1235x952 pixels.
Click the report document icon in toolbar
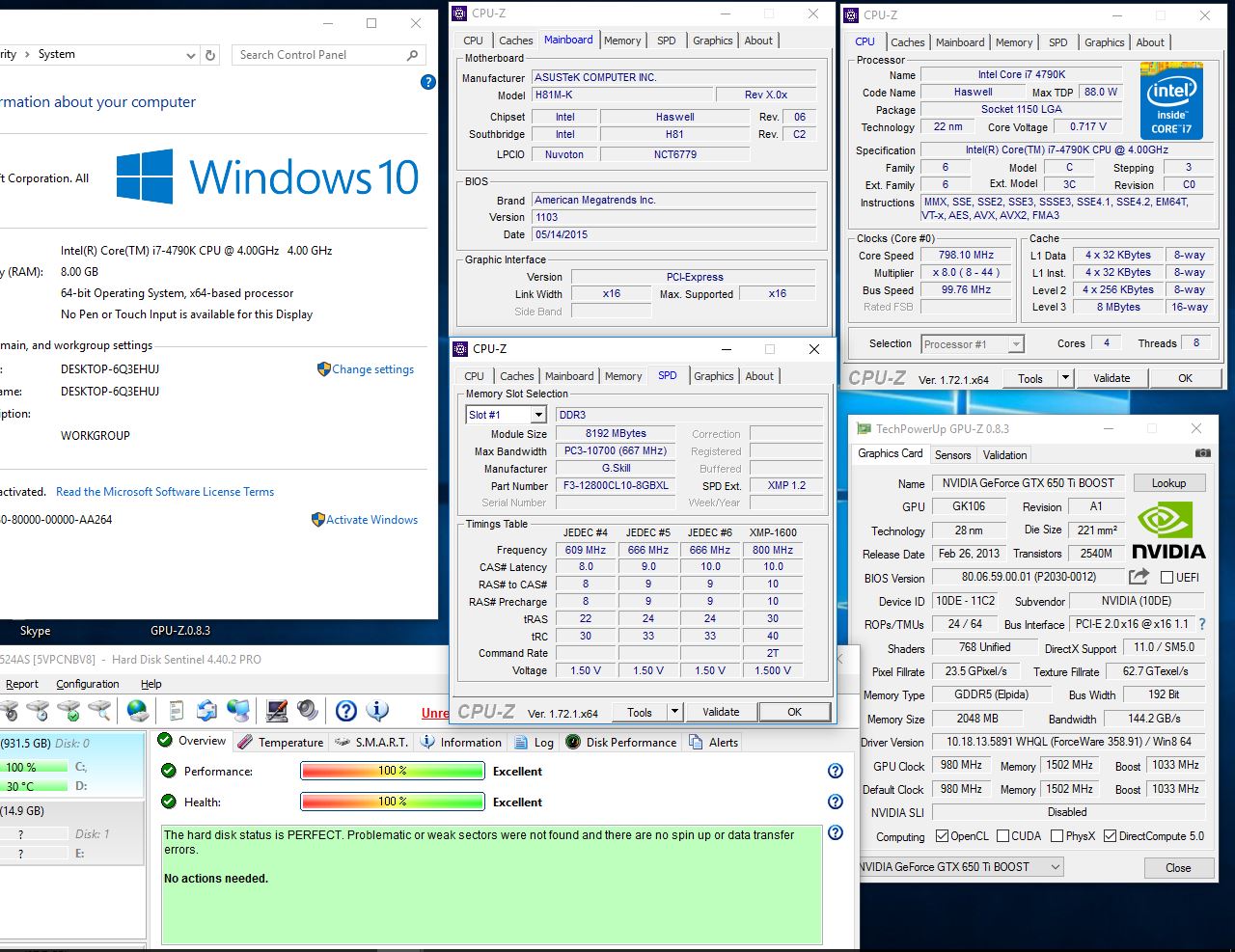[176, 711]
